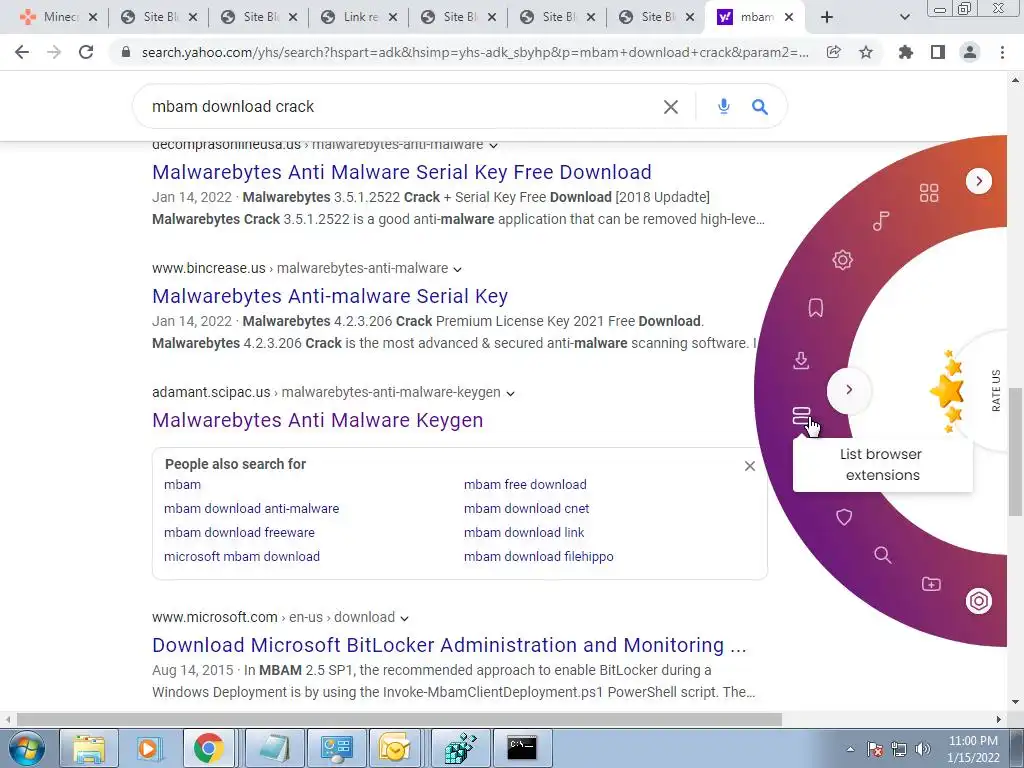The height and width of the screenshot is (768, 1024).
Task: Open Chrome from the taskbar
Action: 208,748
